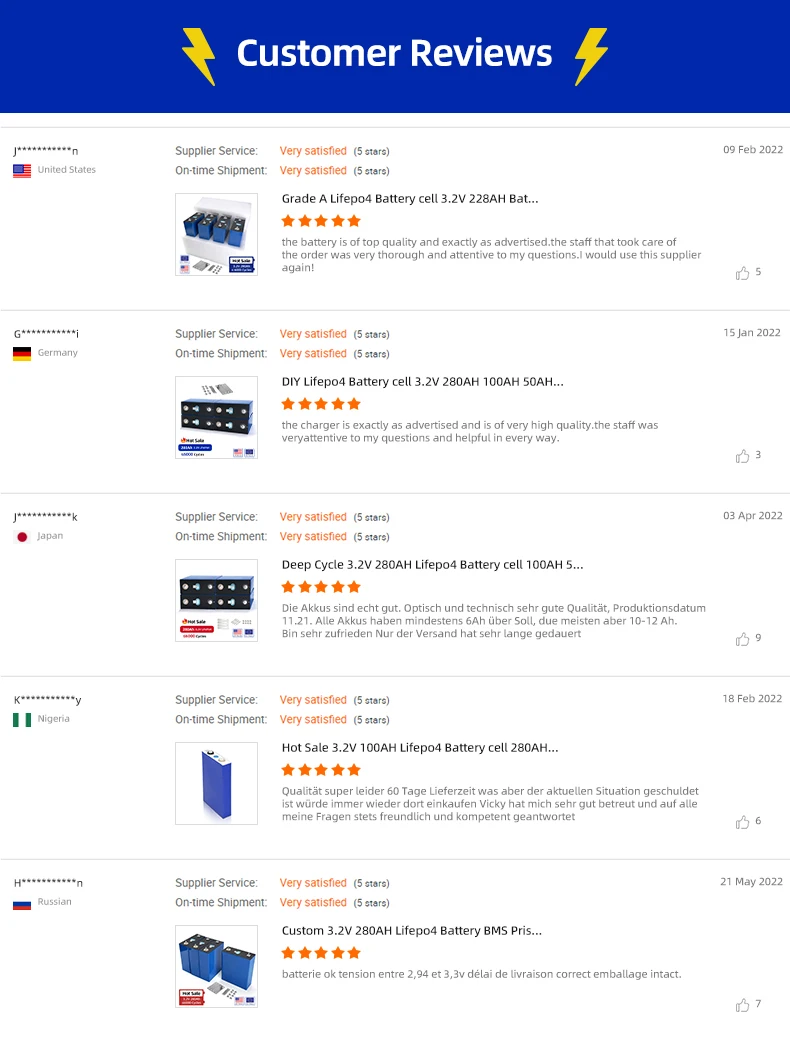
Task: Click the Customer Reviews header banner
Action: point(395,54)
